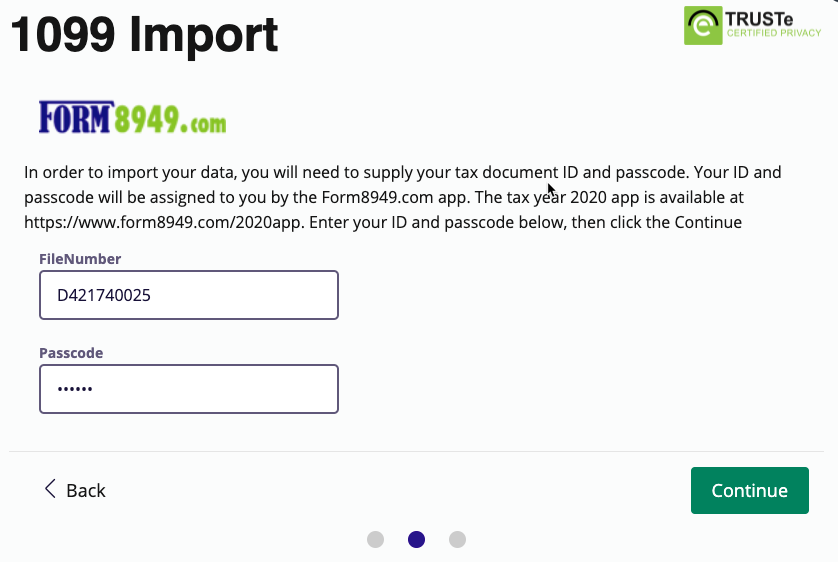The width and height of the screenshot is (838, 562).
Task: Select the first gray step indicator dot
Action: tap(376, 540)
